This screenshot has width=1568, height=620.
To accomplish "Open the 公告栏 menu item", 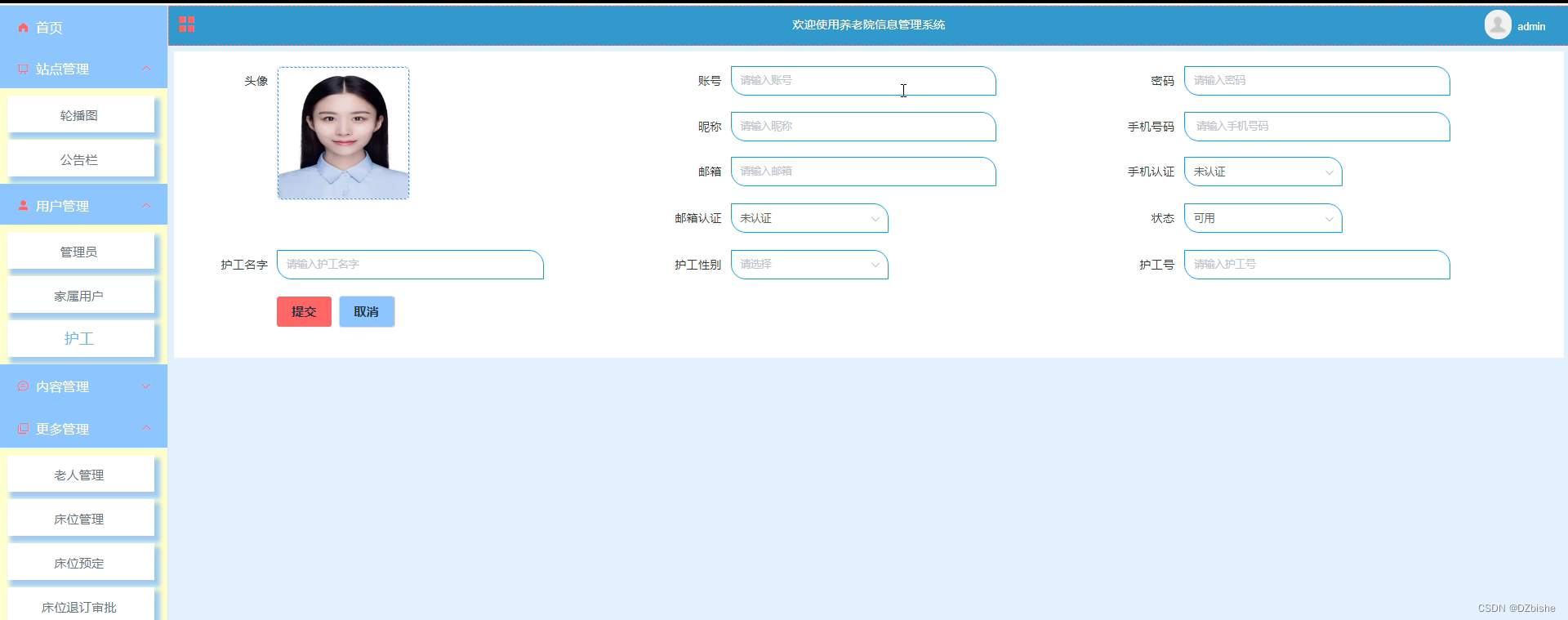I will (x=81, y=159).
